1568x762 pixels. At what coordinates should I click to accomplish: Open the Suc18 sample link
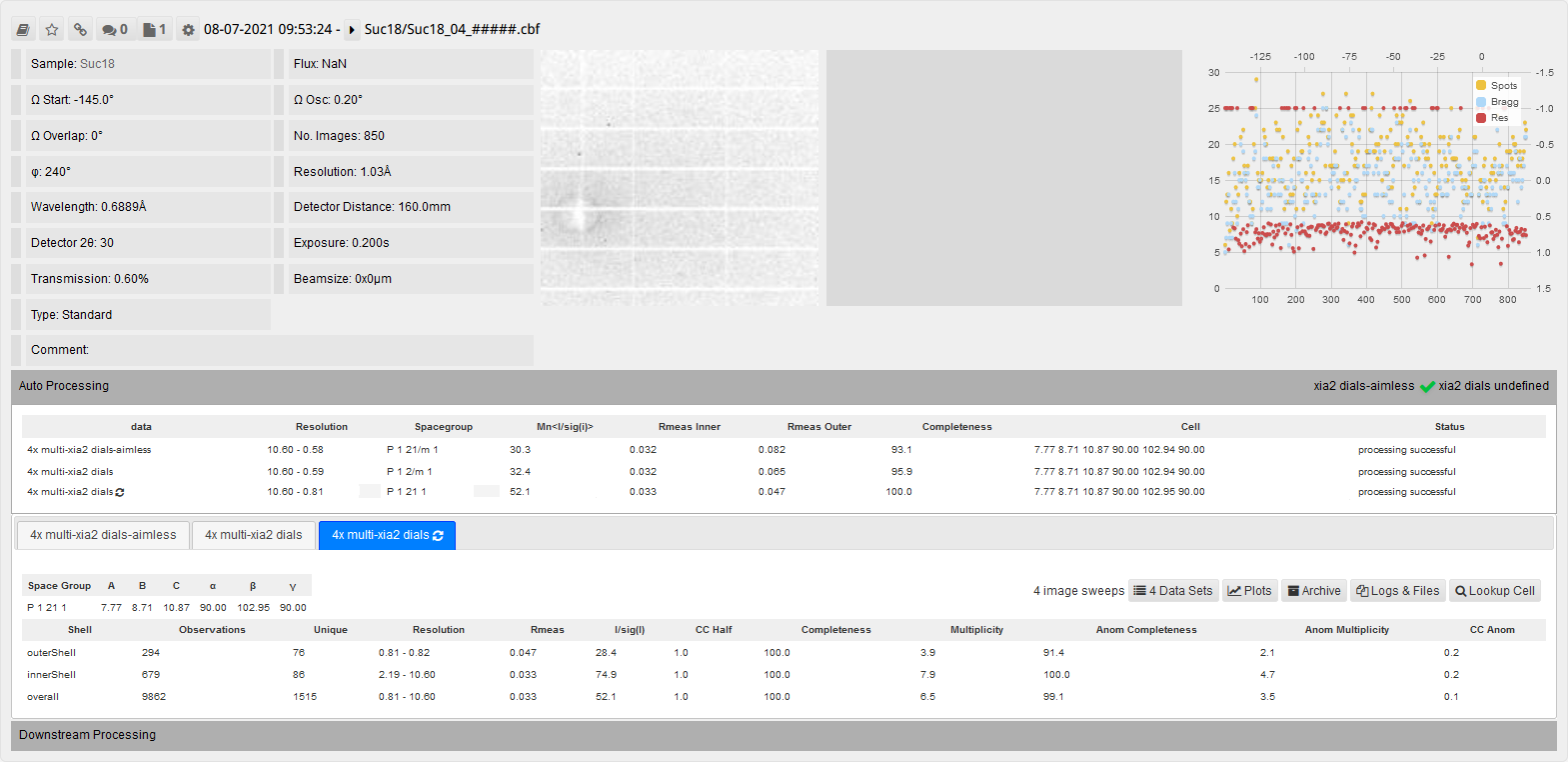[97, 64]
